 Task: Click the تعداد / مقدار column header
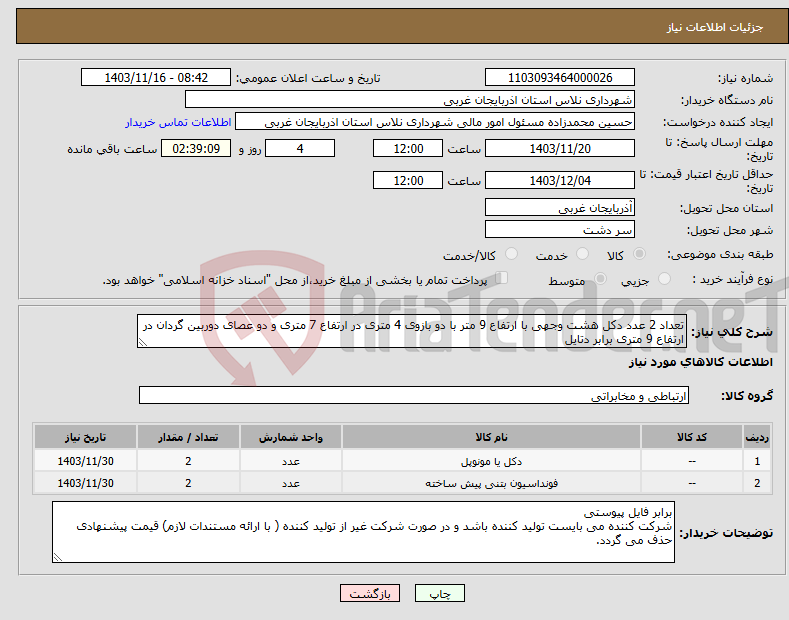(188, 437)
